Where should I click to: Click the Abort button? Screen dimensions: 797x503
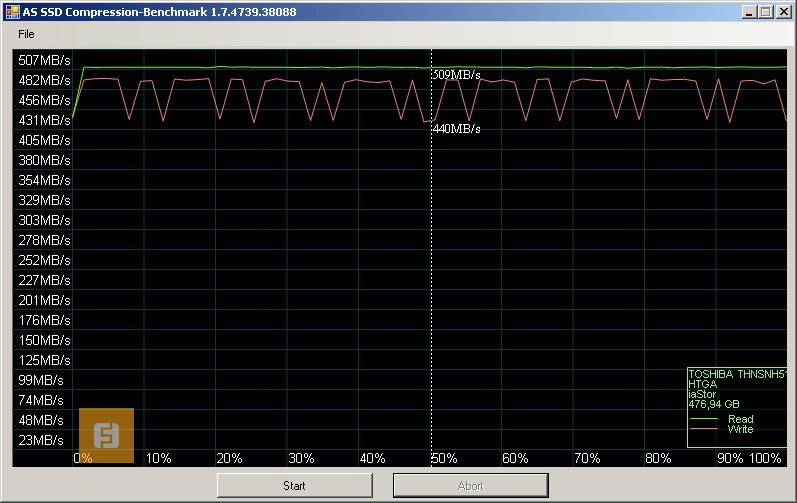(x=470, y=486)
